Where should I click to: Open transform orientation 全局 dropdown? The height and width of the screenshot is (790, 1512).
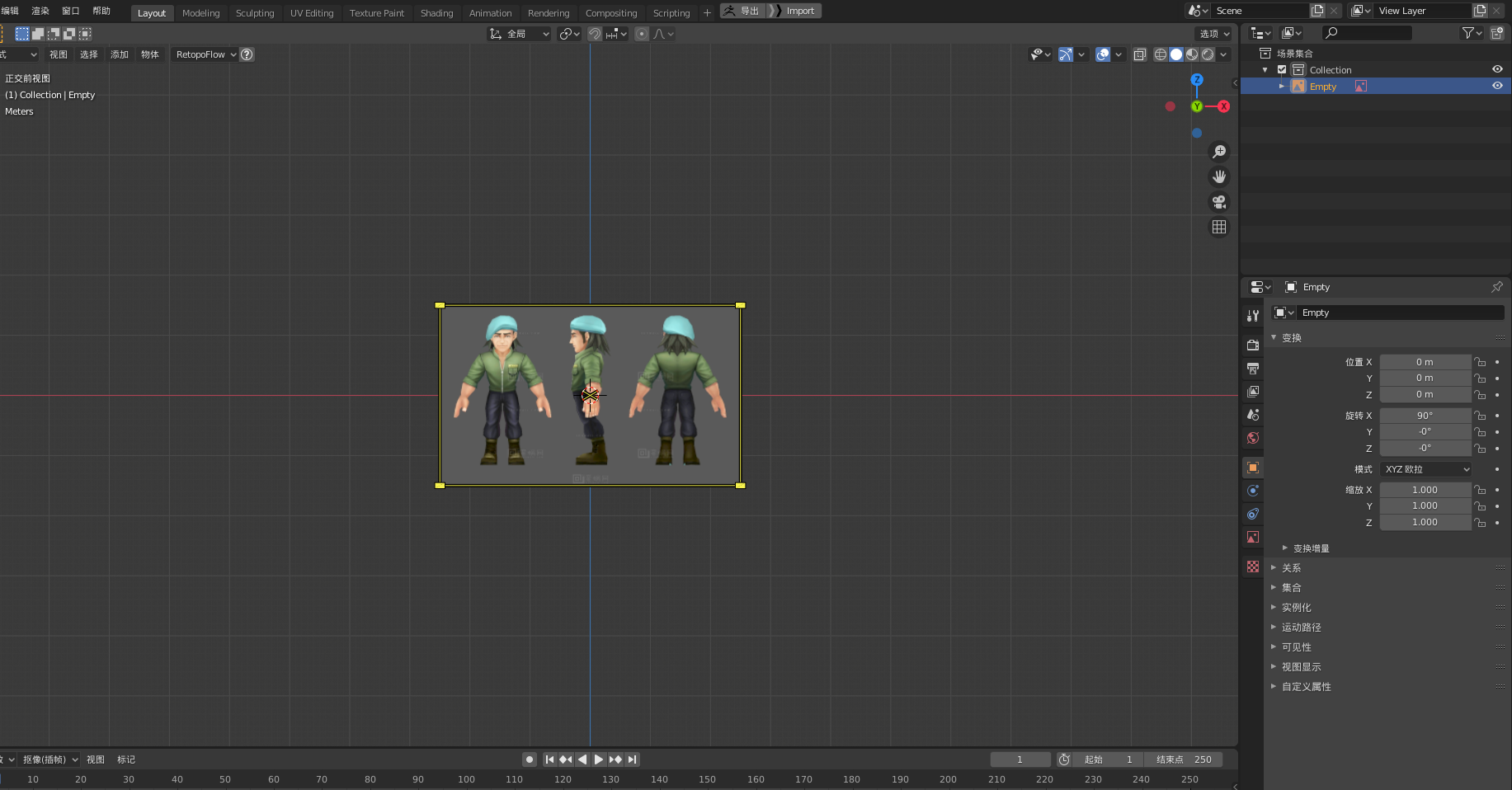point(519,34)
